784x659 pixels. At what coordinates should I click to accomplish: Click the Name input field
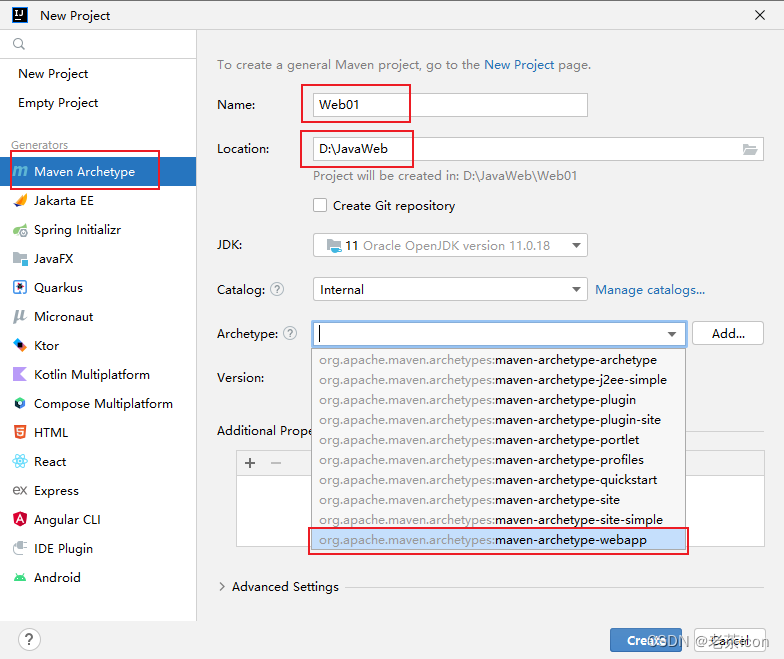click(450, 105)
